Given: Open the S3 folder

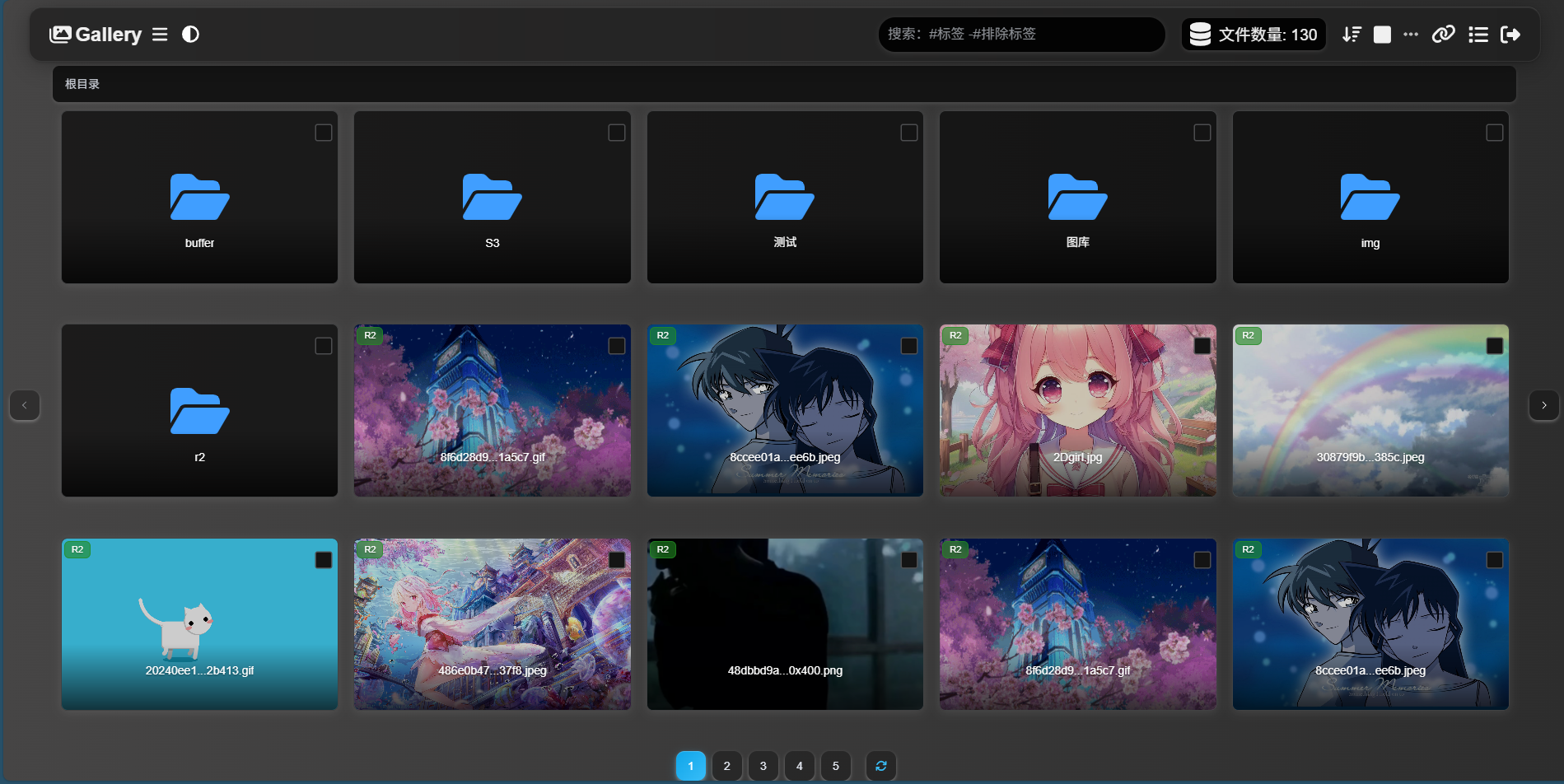Looking at the screenshot, I should (x=492, y=198).
